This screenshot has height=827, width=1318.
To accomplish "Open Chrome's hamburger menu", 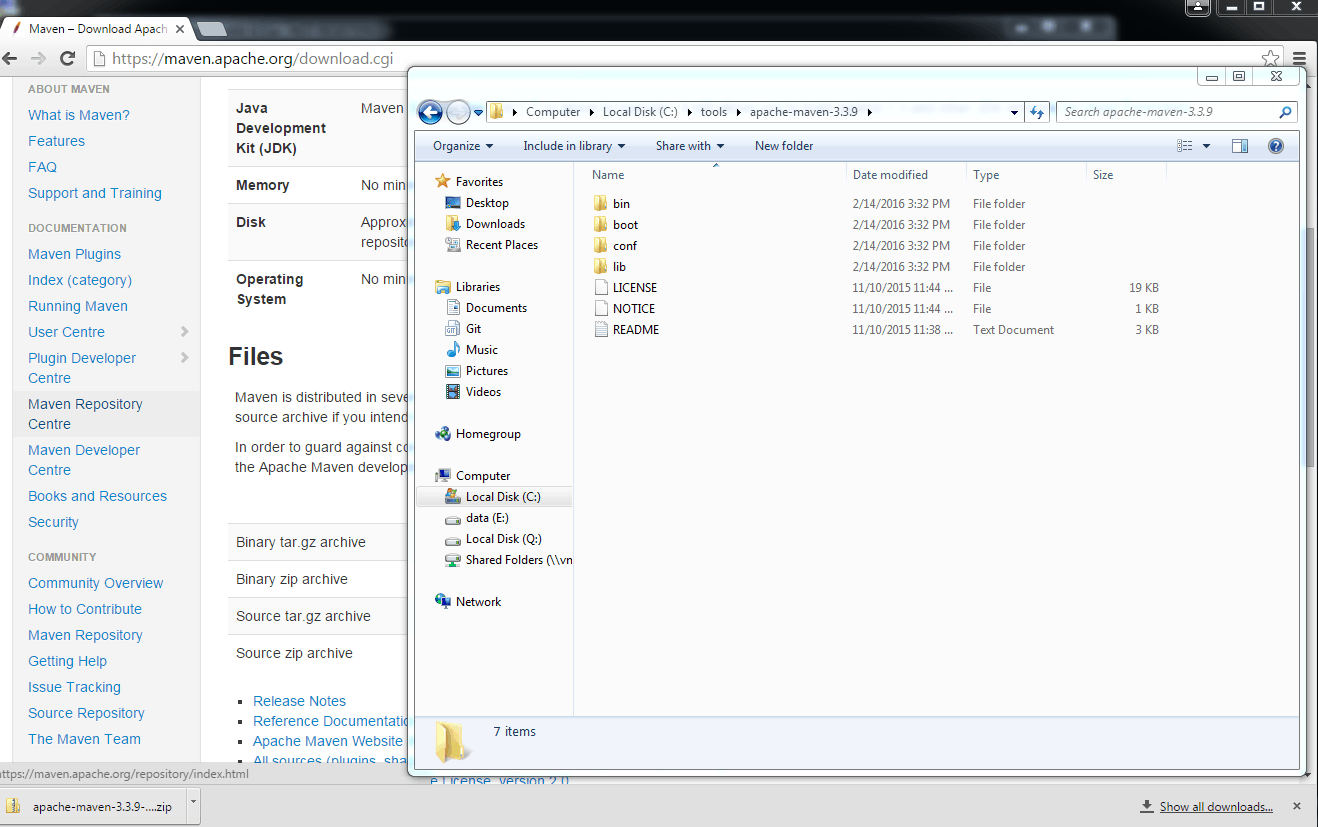I will (1299, 58).
